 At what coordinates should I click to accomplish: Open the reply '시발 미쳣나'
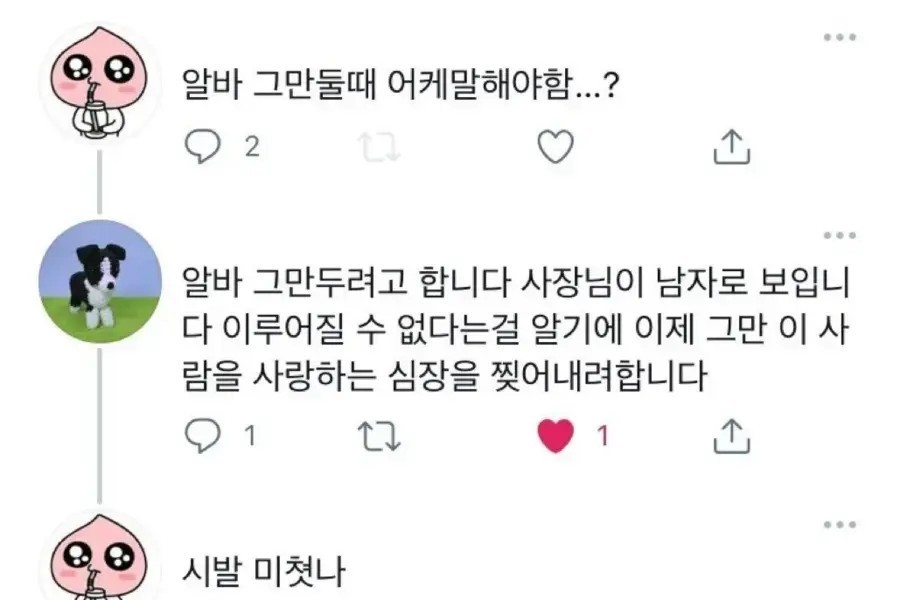[264, 572]
